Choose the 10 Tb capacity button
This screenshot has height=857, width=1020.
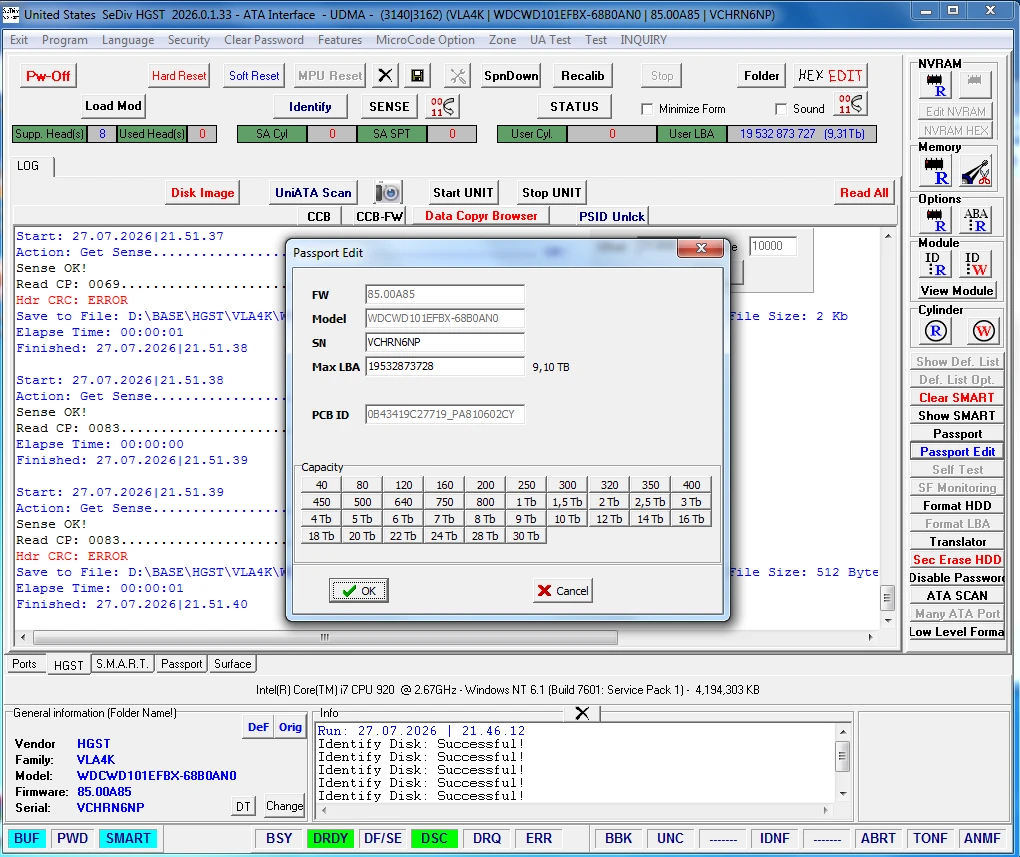(x=567, y=519)
